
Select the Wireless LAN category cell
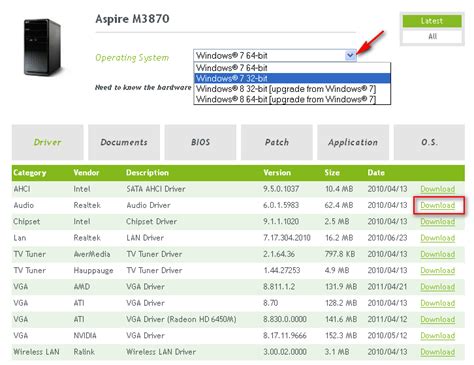(36, 352)
